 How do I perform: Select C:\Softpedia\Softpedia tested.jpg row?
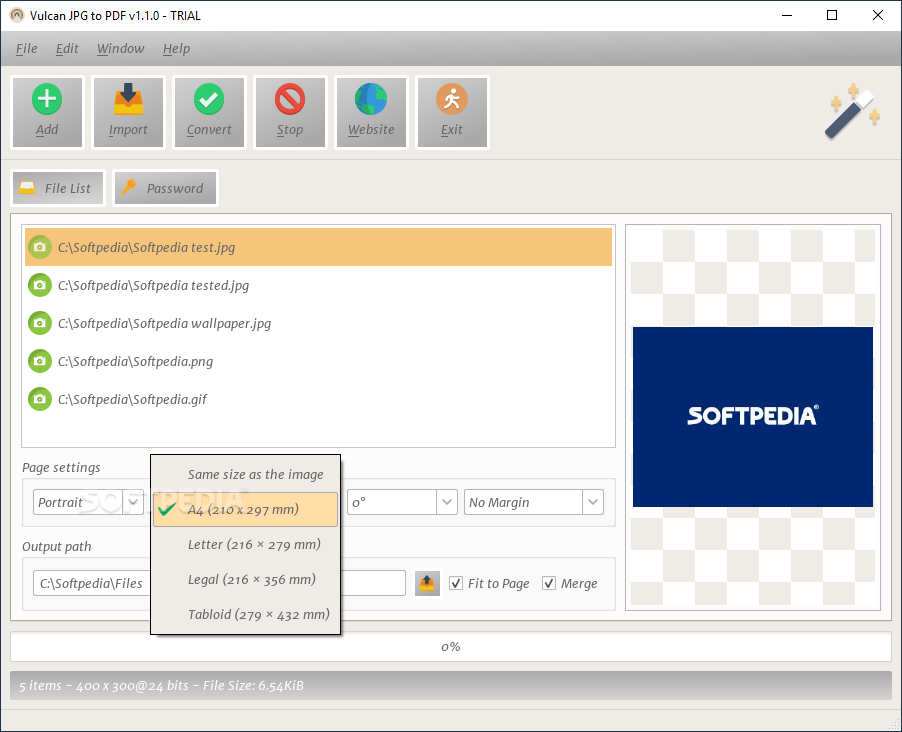click(318, 285)
